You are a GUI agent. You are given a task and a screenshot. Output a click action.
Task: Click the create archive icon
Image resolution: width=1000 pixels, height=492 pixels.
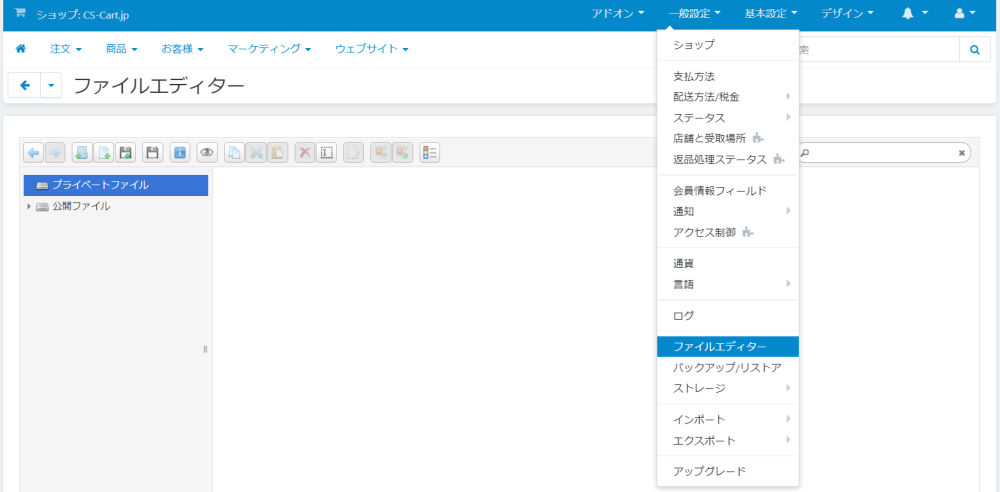pyautogui.click(x=402, y=153)
